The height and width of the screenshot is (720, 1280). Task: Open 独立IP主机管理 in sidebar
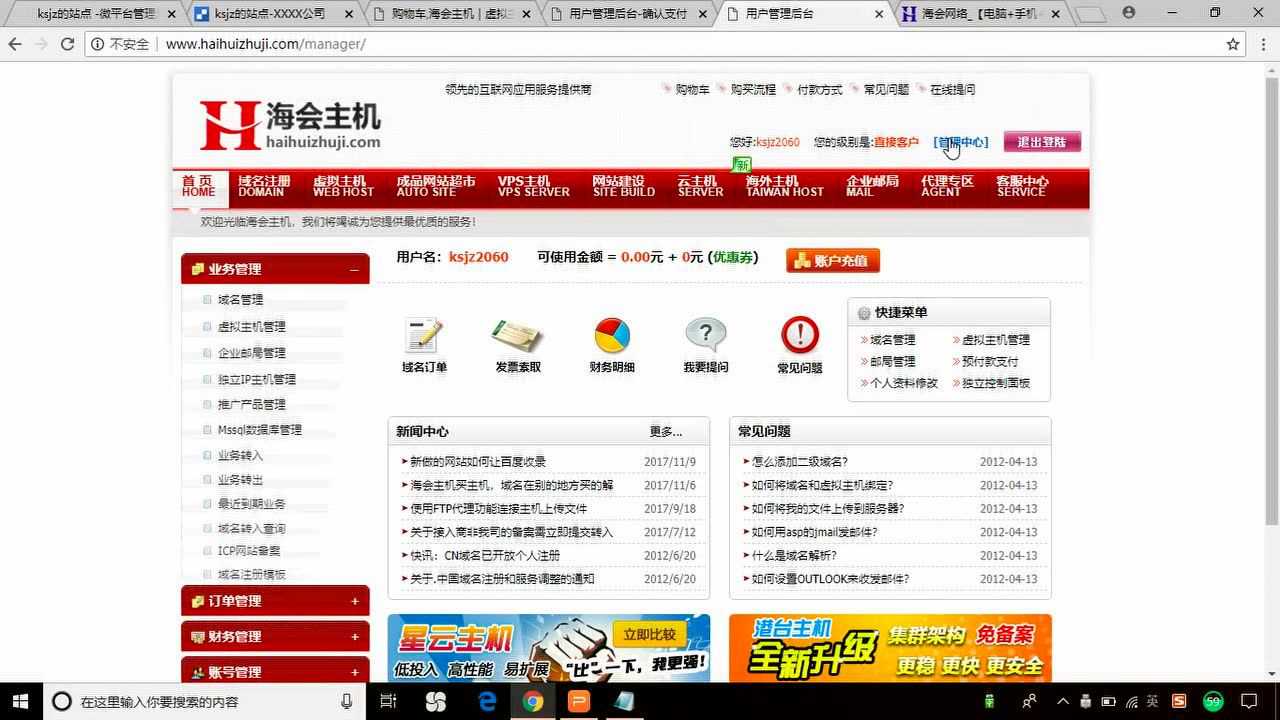257,380
